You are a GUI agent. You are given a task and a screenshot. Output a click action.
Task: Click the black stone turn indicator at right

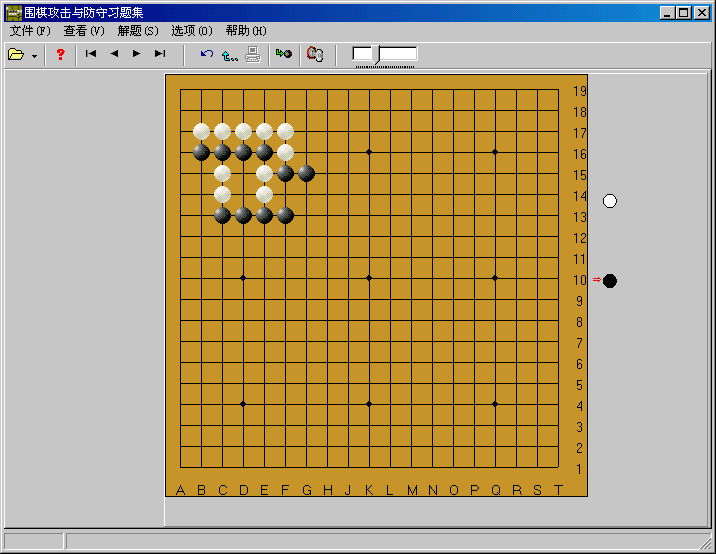(610, 281)
